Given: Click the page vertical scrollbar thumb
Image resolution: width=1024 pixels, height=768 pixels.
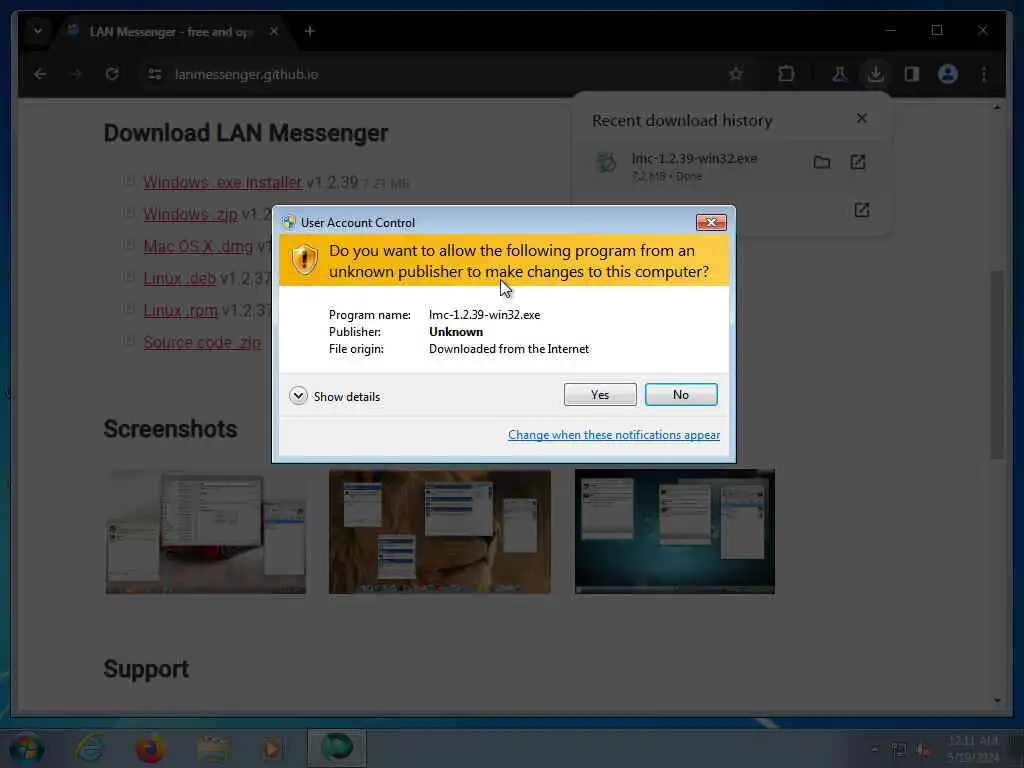Looking at the screenshot, I should pos(997,364).
